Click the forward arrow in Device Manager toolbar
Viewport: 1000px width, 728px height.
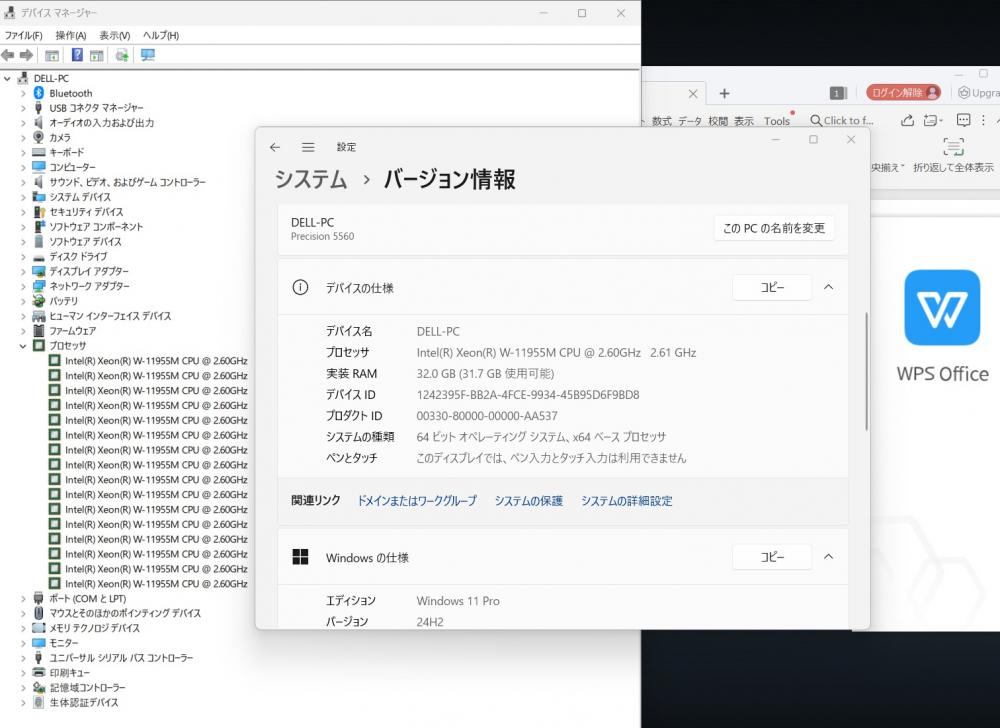[x=26, y=55]
